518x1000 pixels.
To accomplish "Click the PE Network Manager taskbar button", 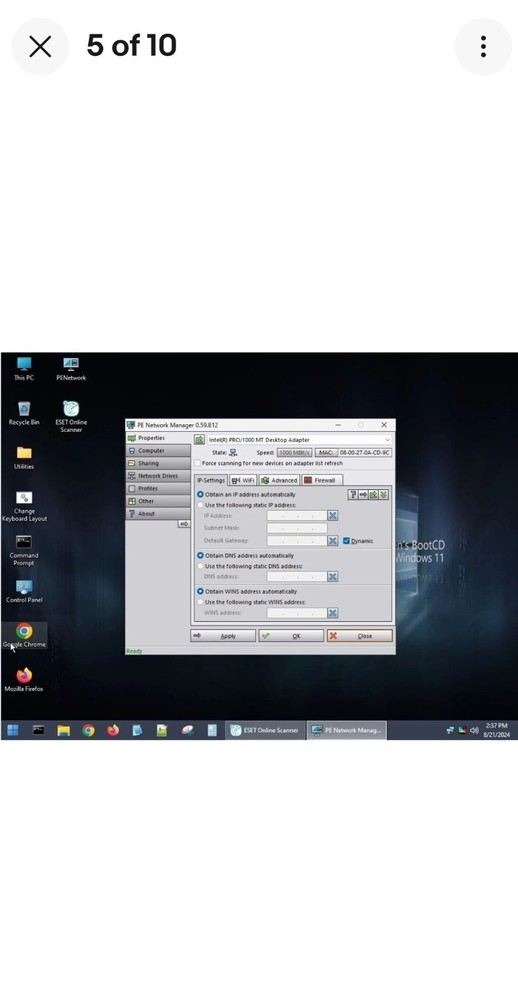I will click(x=346, y=730).
